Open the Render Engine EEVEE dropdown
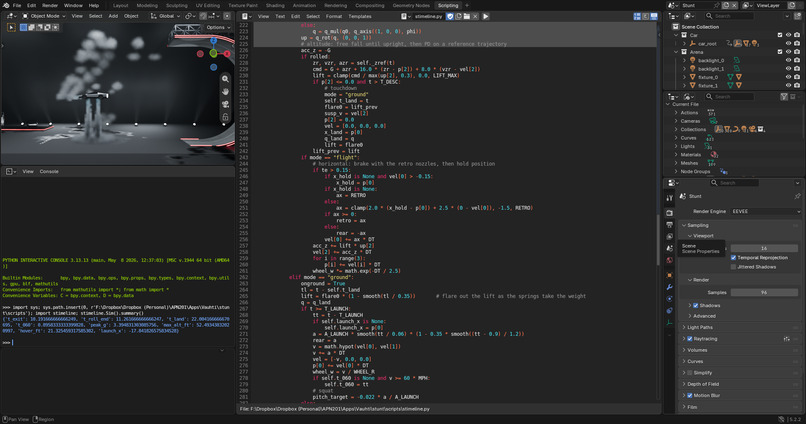 tap(766, 211)
